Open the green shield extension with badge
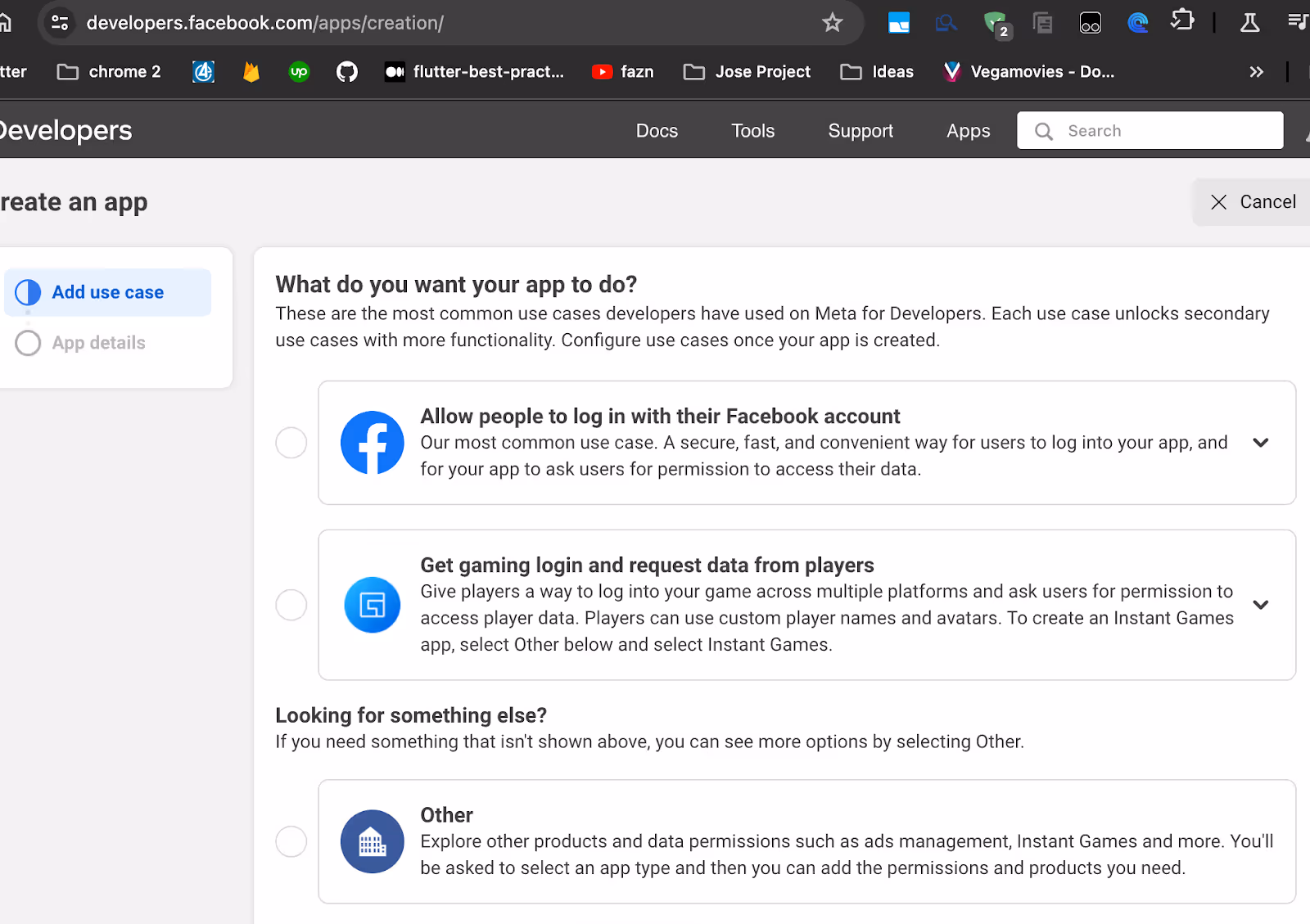 coord(996,24)
